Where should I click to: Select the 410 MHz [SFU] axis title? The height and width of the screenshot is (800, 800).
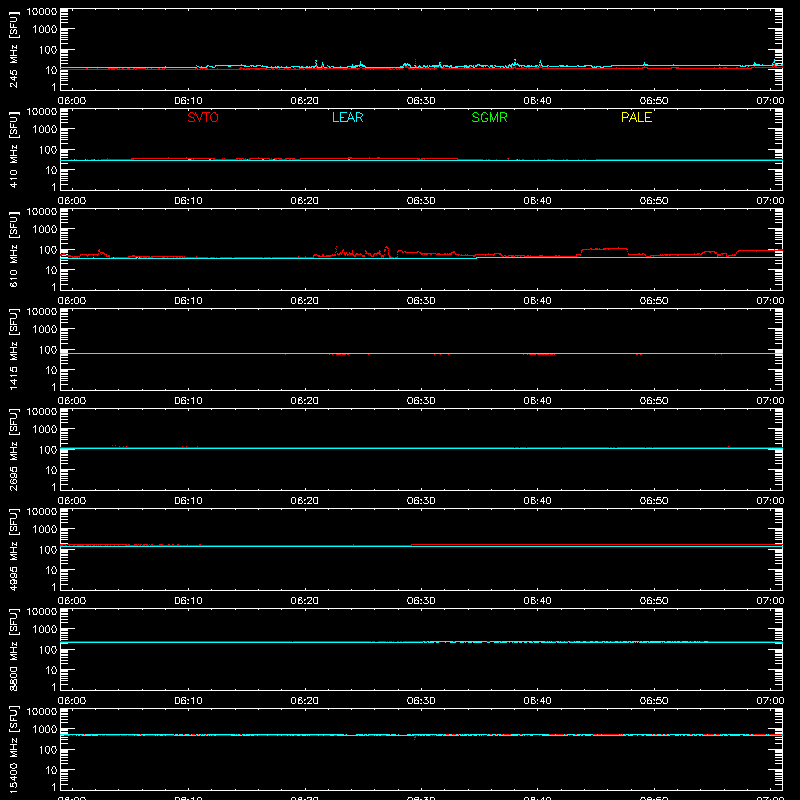click(x=13, y=149)
